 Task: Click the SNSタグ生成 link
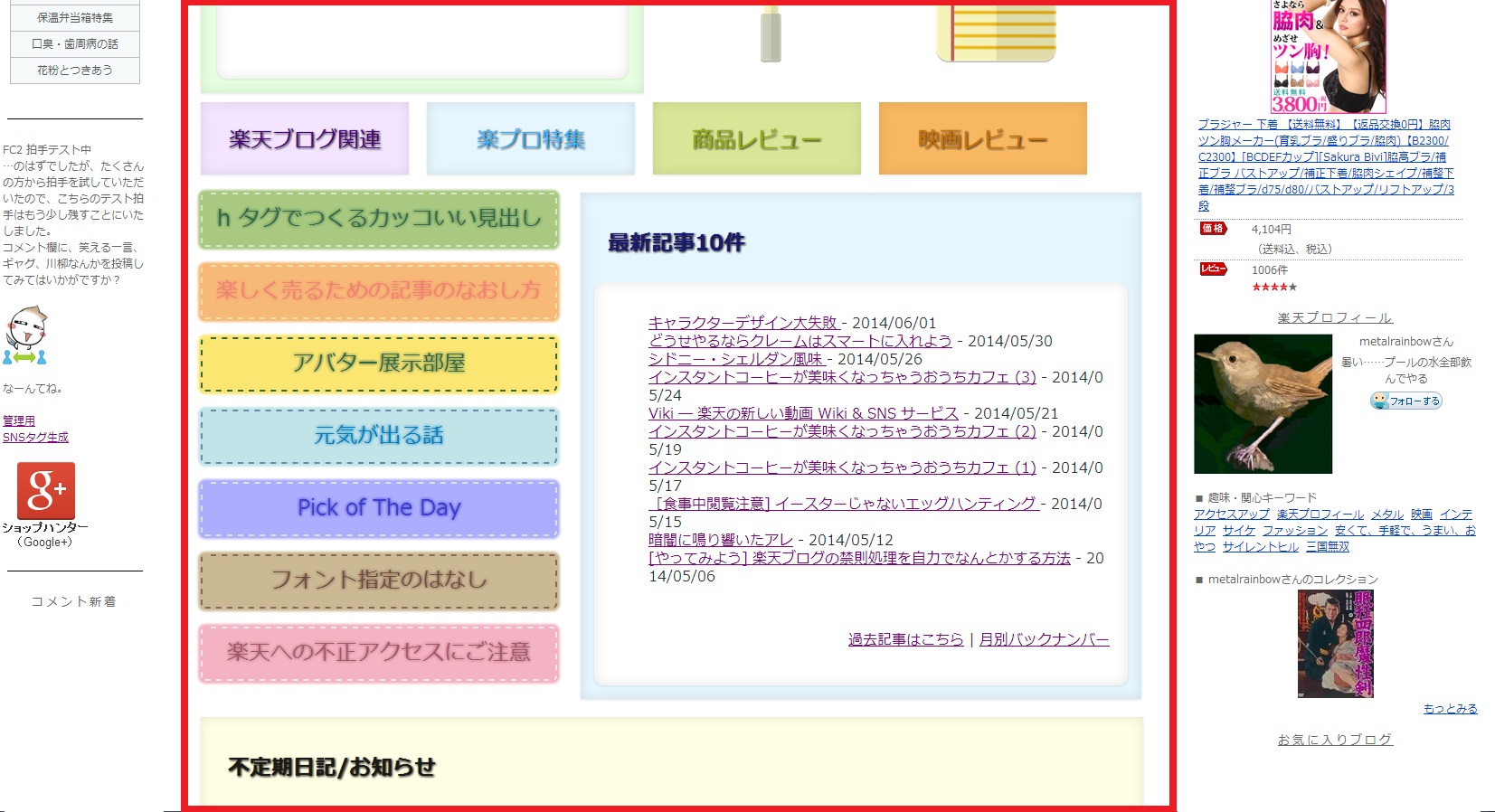coord(35,437)
